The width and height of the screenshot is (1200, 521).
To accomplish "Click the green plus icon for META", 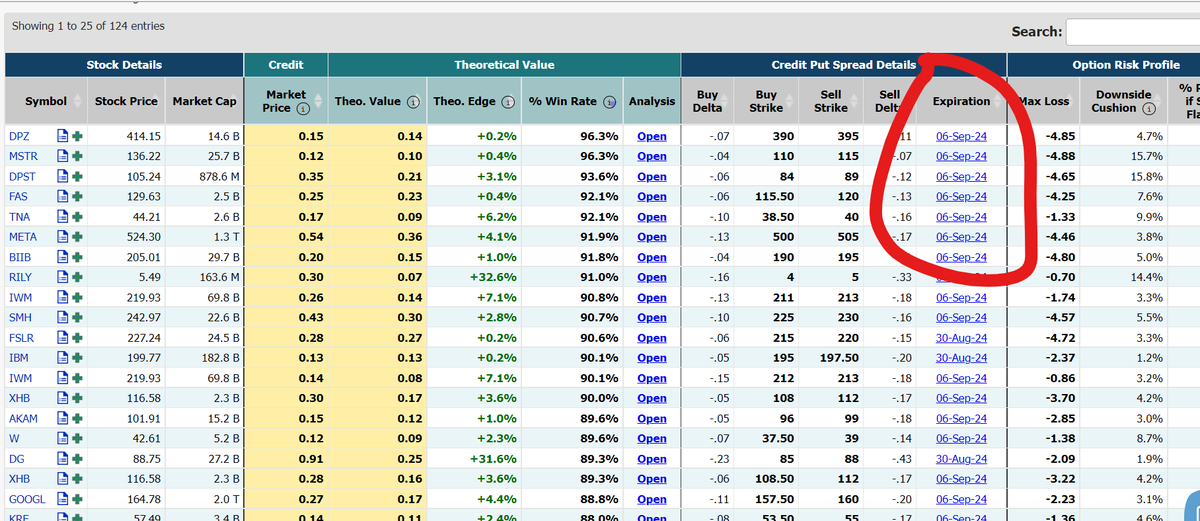I will [77, 236].
